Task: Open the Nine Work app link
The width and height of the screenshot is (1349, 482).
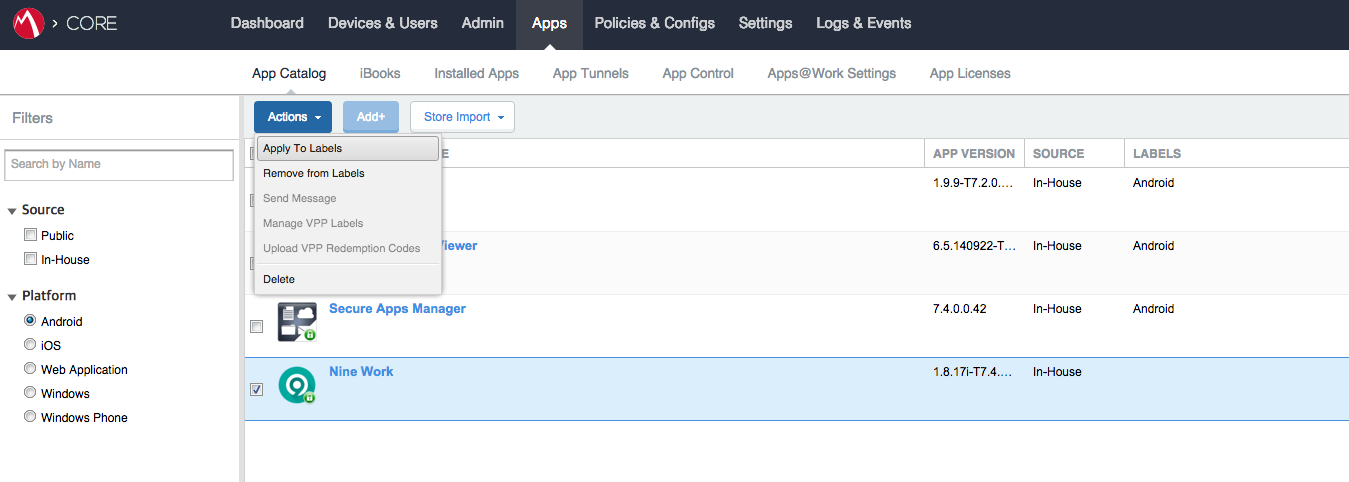Action: pyautogui.click(x=361, y=372)
